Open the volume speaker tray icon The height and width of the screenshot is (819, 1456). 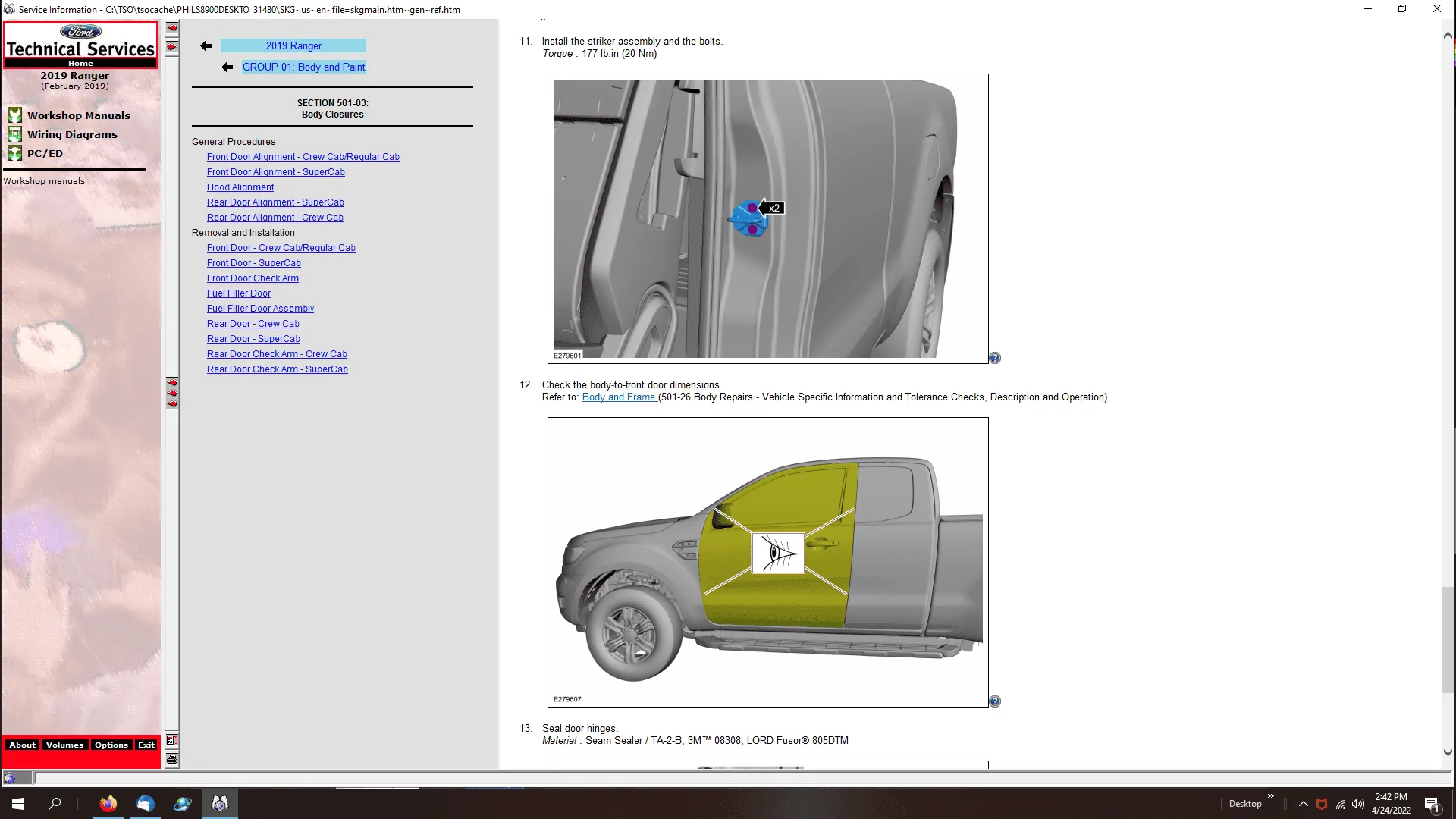[x=1358, y=804]
